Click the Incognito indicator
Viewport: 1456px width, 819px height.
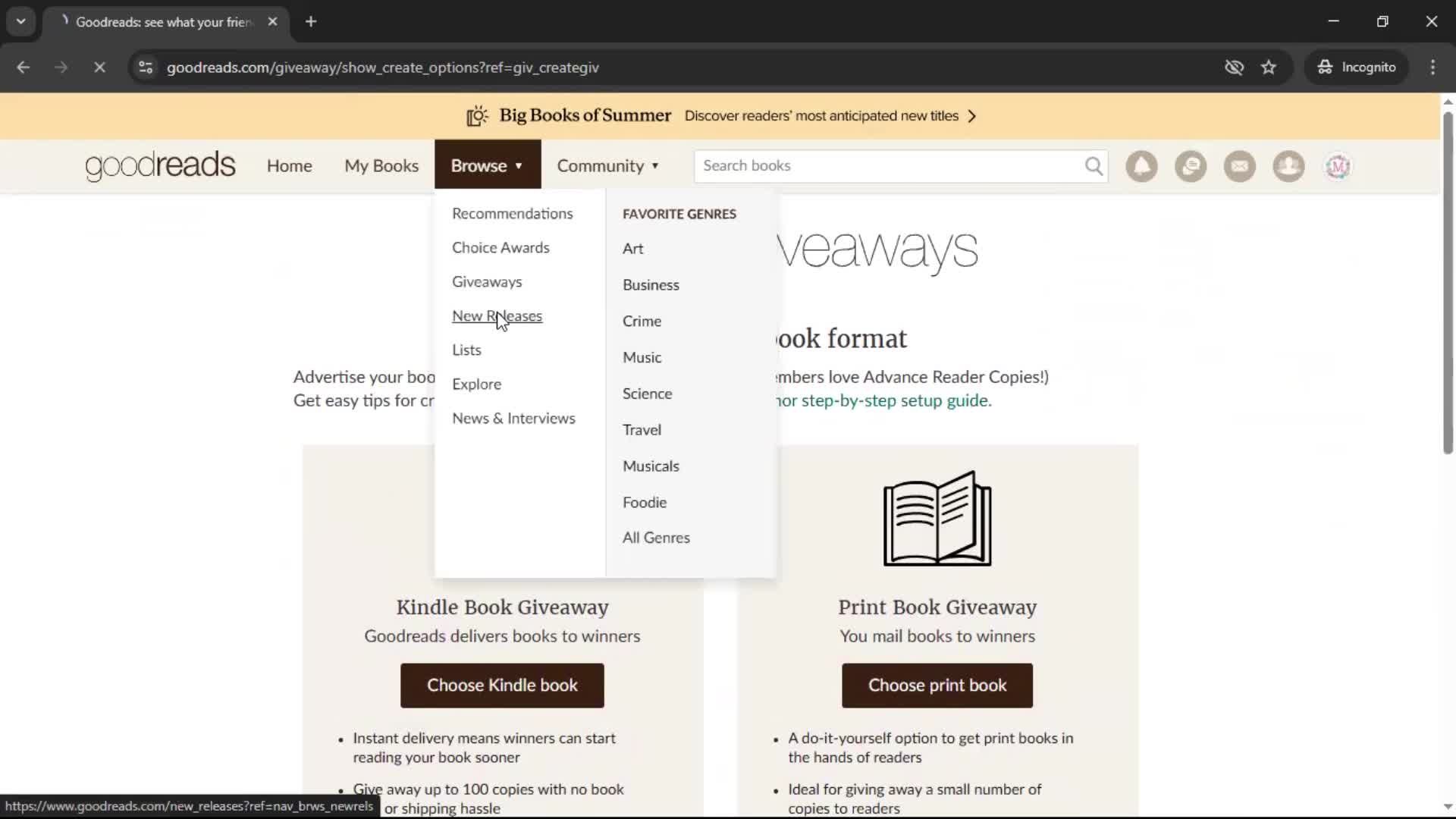click(x=1357, y=67)
